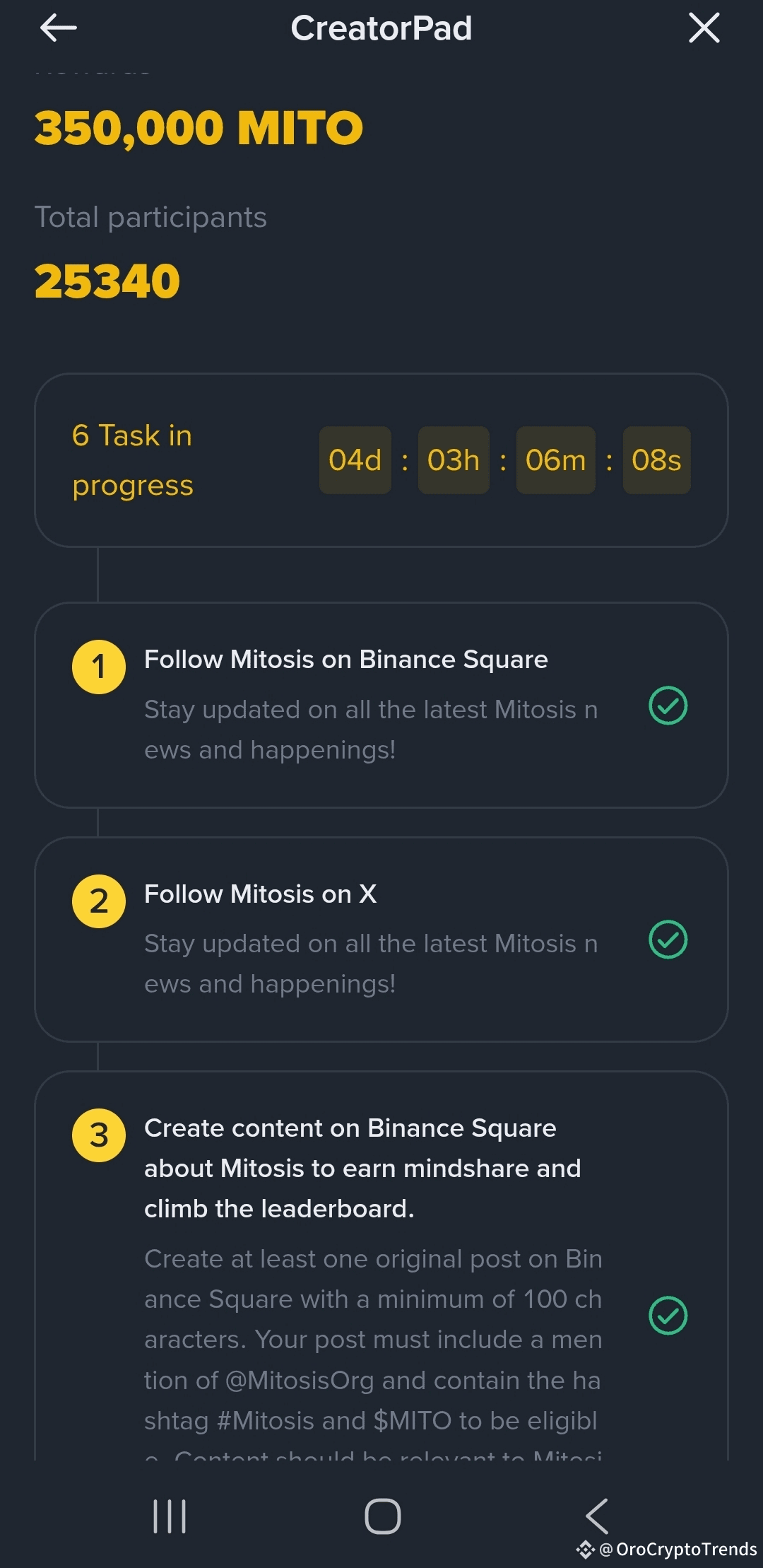Tap the 25340 total participants number
This screenshot has width=763, height=1568.
pos(107,281)
